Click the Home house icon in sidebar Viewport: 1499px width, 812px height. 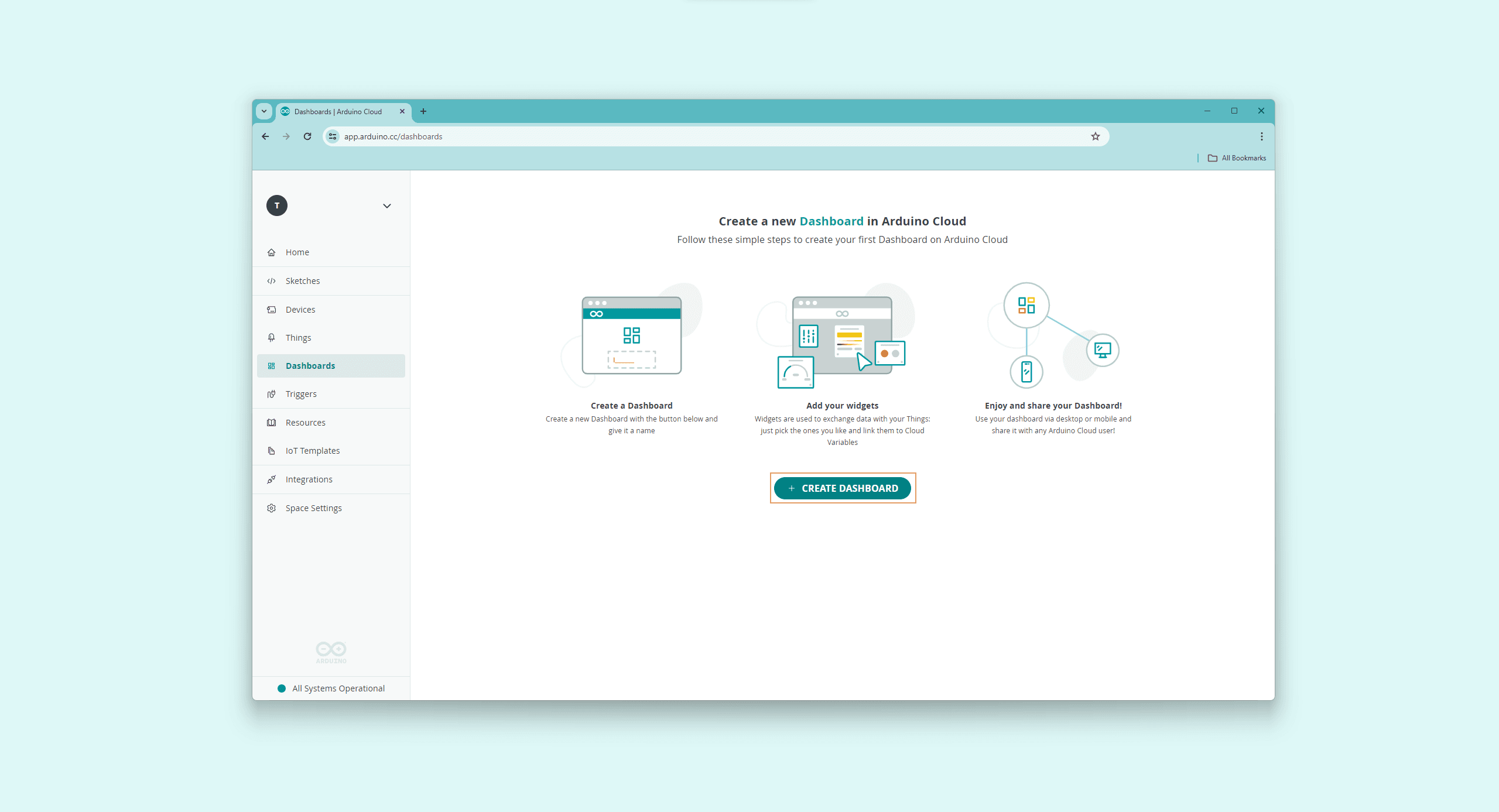pyautogui.click(x=271, y=252)
